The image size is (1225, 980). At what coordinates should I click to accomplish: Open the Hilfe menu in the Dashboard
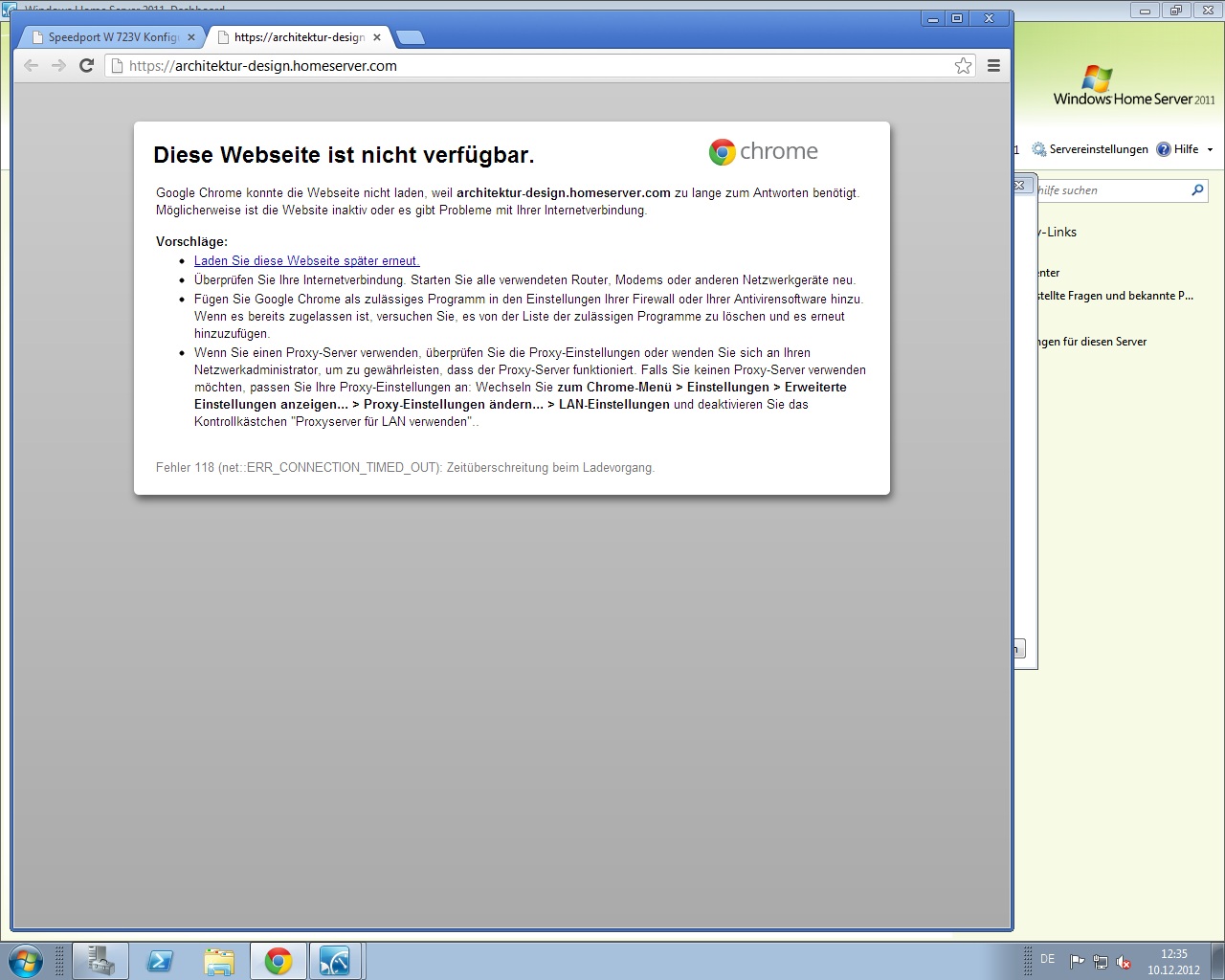pyautogui.click(x=1185, y=149)
